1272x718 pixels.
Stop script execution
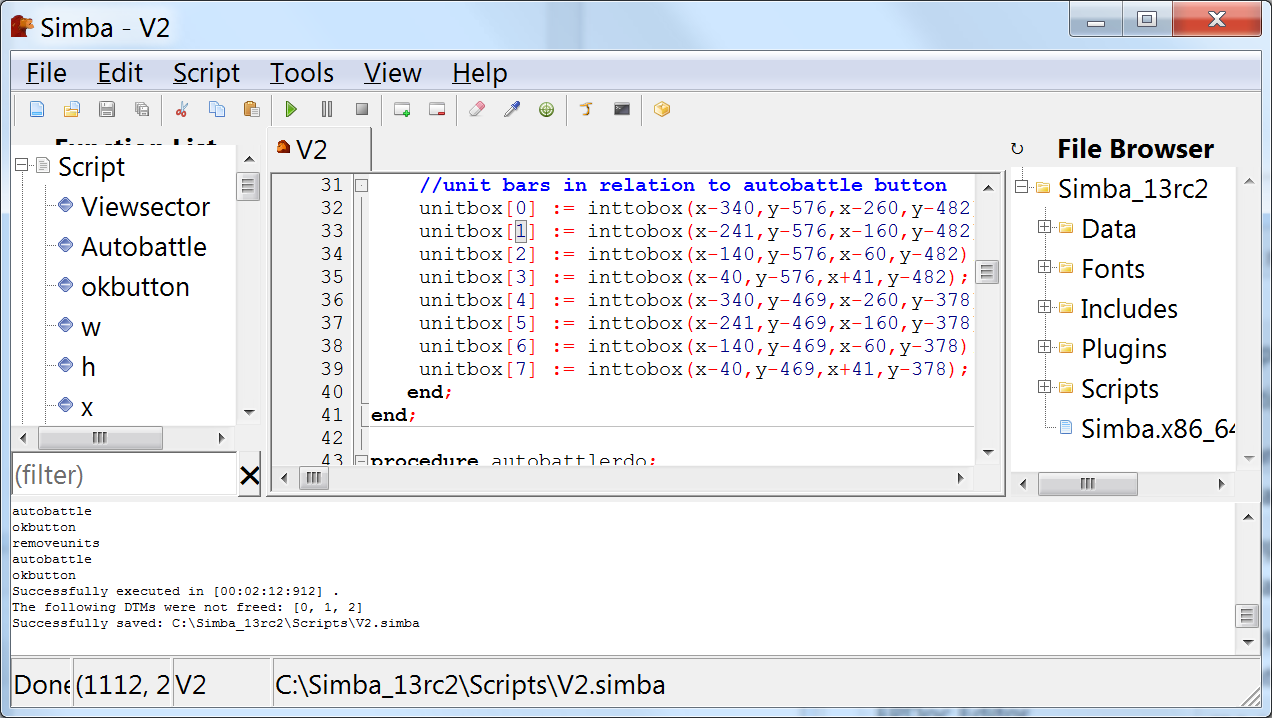tap(361, 109)
